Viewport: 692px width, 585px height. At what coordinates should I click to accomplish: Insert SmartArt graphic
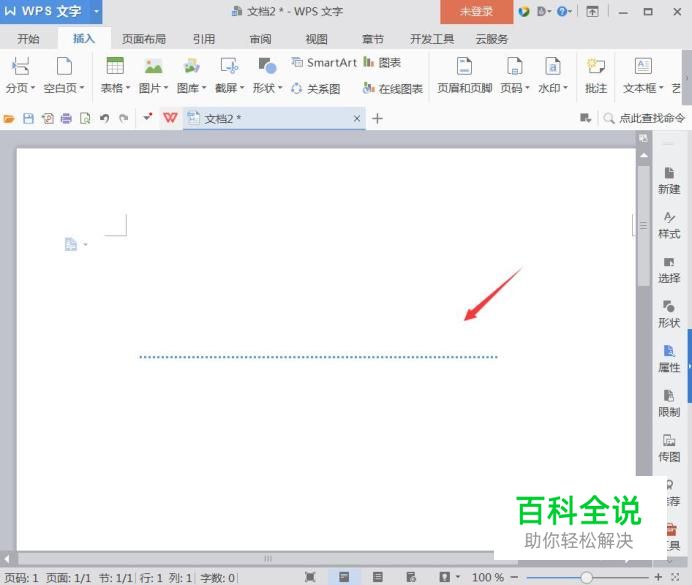324,63
